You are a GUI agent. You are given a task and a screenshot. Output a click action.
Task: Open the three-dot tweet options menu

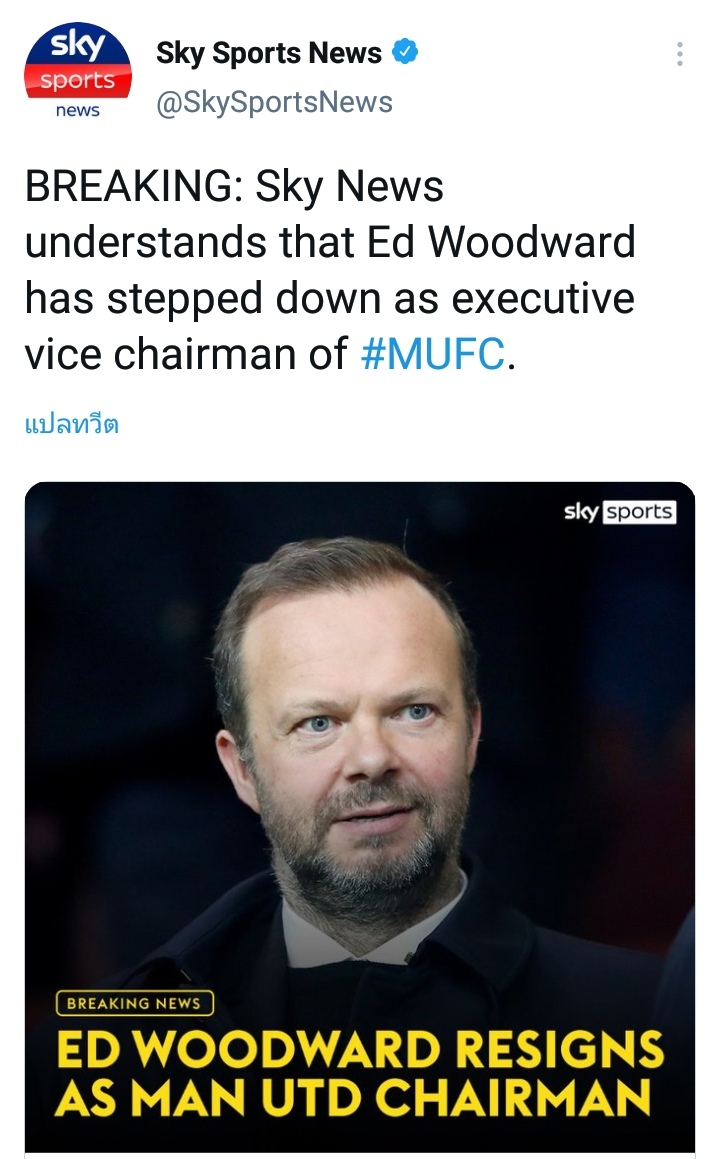pyautogui.click(x=680, y=54)
